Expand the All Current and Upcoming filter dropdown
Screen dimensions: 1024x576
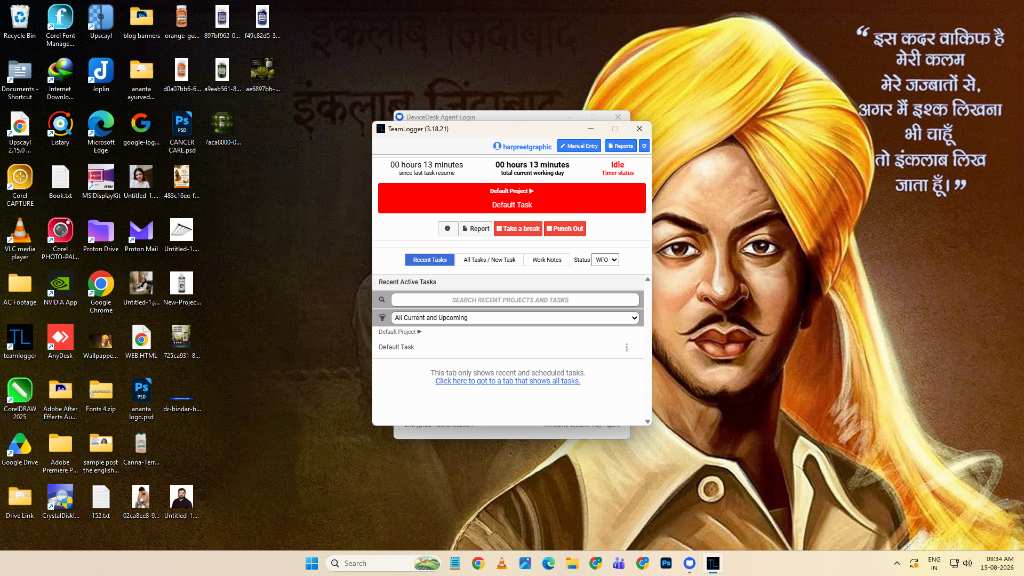tap(515, 318)
